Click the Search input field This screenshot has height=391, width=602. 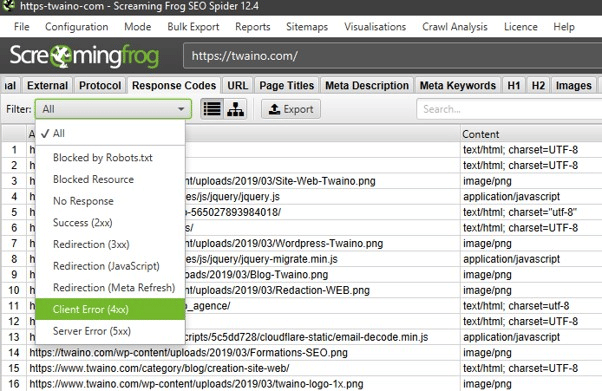point(509,109)
